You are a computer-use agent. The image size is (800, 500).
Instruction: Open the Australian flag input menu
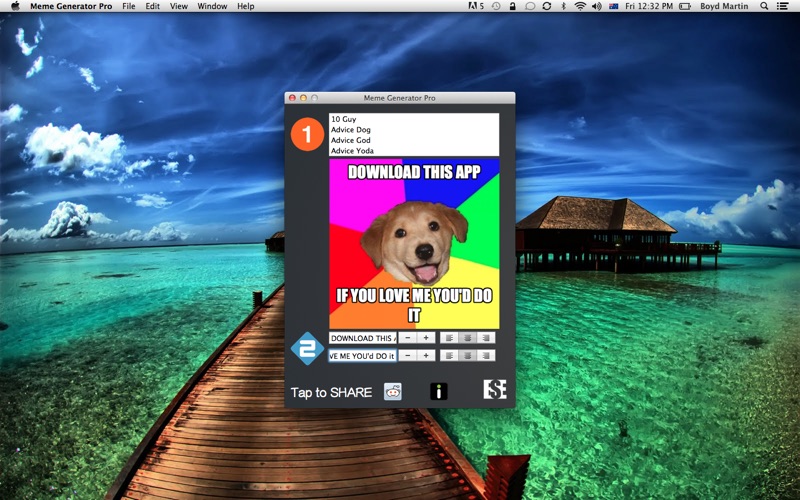coord(614,6)
